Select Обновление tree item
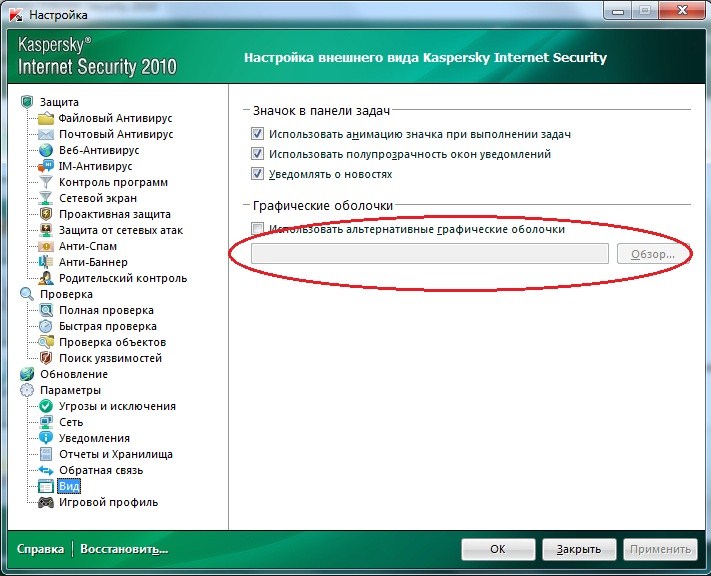Screen dimensions: 711x576 click(74, 374)
